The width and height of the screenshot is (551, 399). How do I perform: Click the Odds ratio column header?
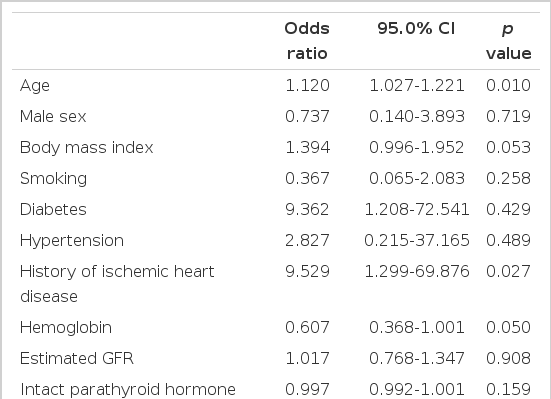[x=307, y=41]
